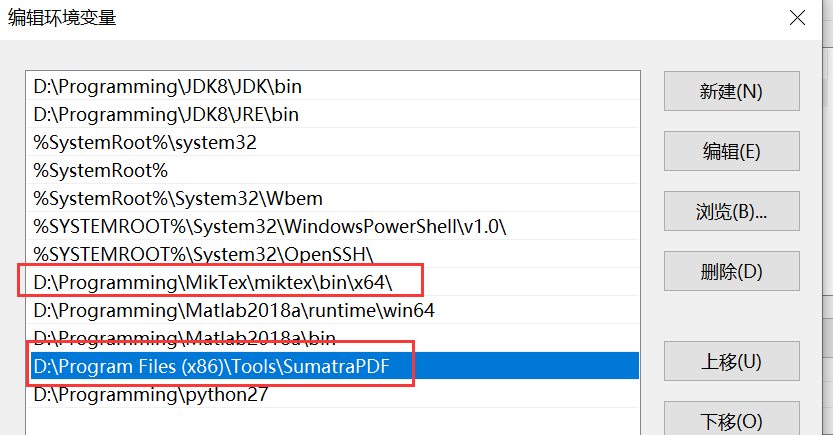The image size is (833, 435).
Task: Select the D:\Programming\JDK8\JRE\bin entry
Action: point(333,114)
